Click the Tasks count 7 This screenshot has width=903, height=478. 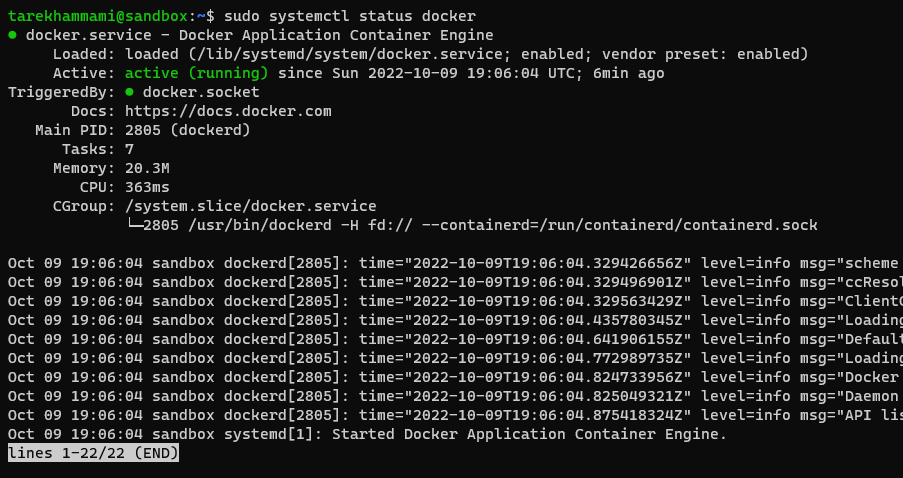(130, 149)
